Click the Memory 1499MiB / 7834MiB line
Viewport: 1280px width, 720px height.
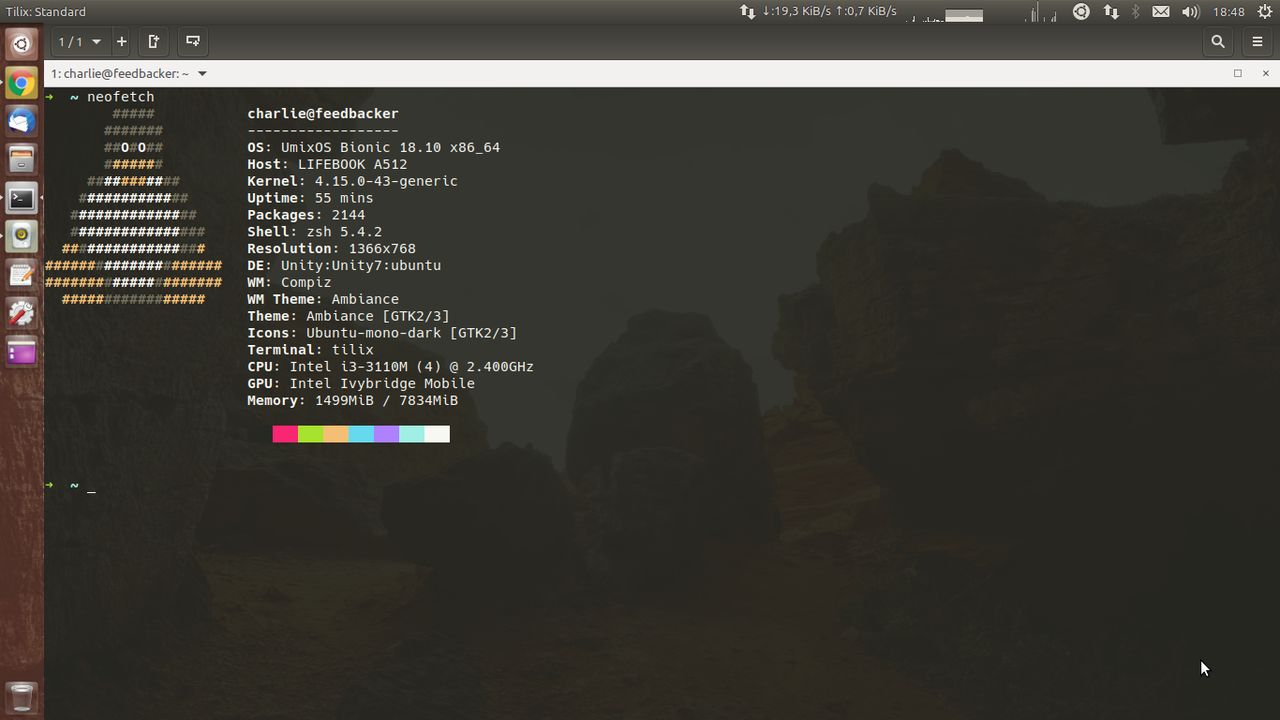click(353, 401)
